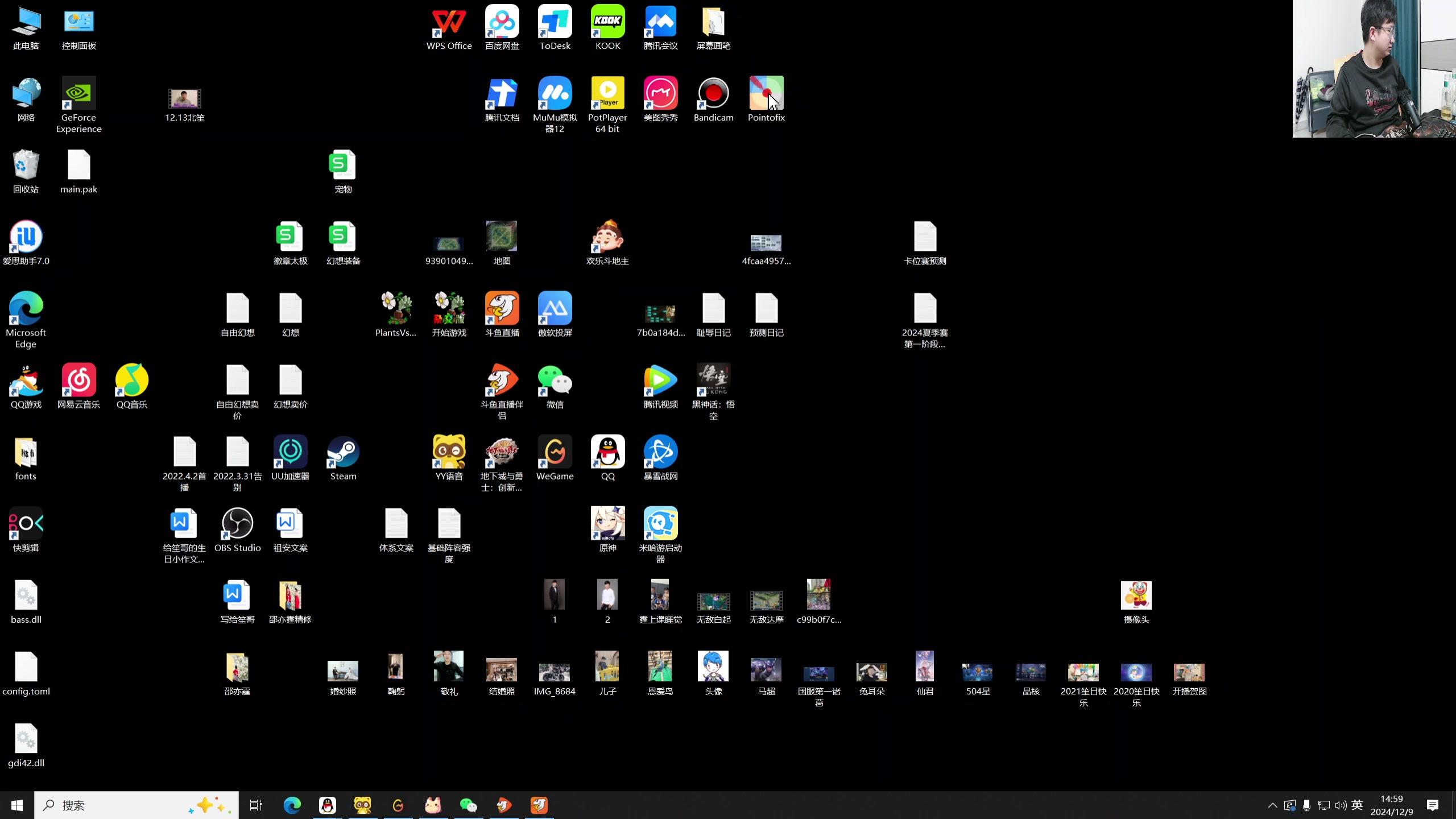Select the 网易云音乐 icon
The image size is (1456, 819).
[x=78, y=386]
